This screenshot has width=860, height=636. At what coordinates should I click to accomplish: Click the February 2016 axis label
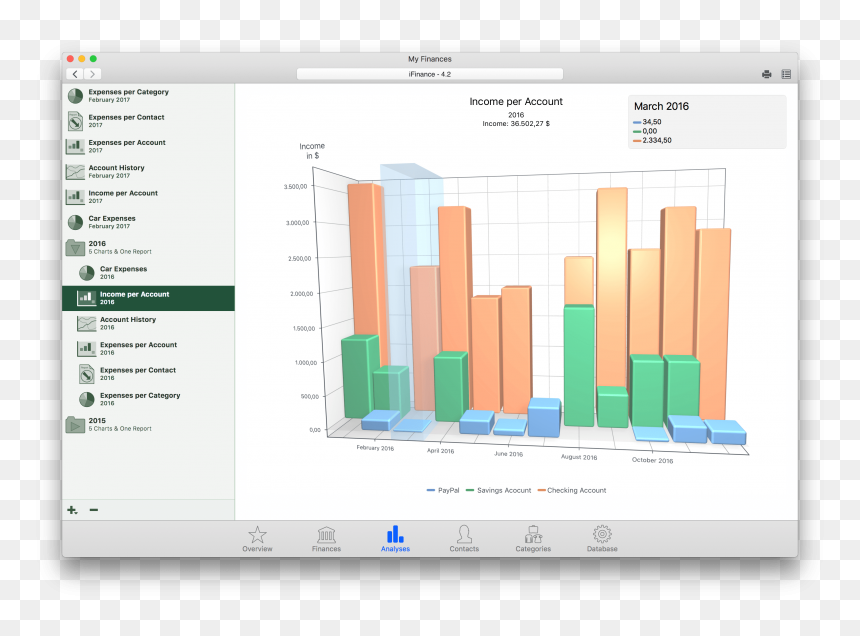[375, 448]
